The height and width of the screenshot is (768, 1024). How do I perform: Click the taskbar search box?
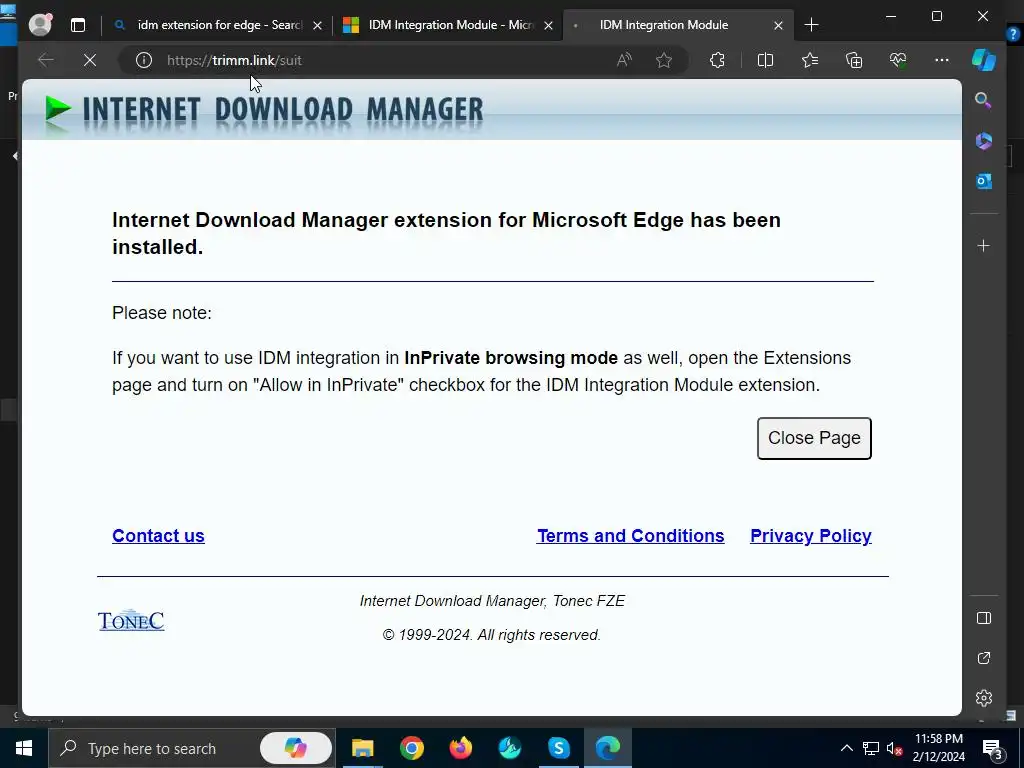coord(191,748)
